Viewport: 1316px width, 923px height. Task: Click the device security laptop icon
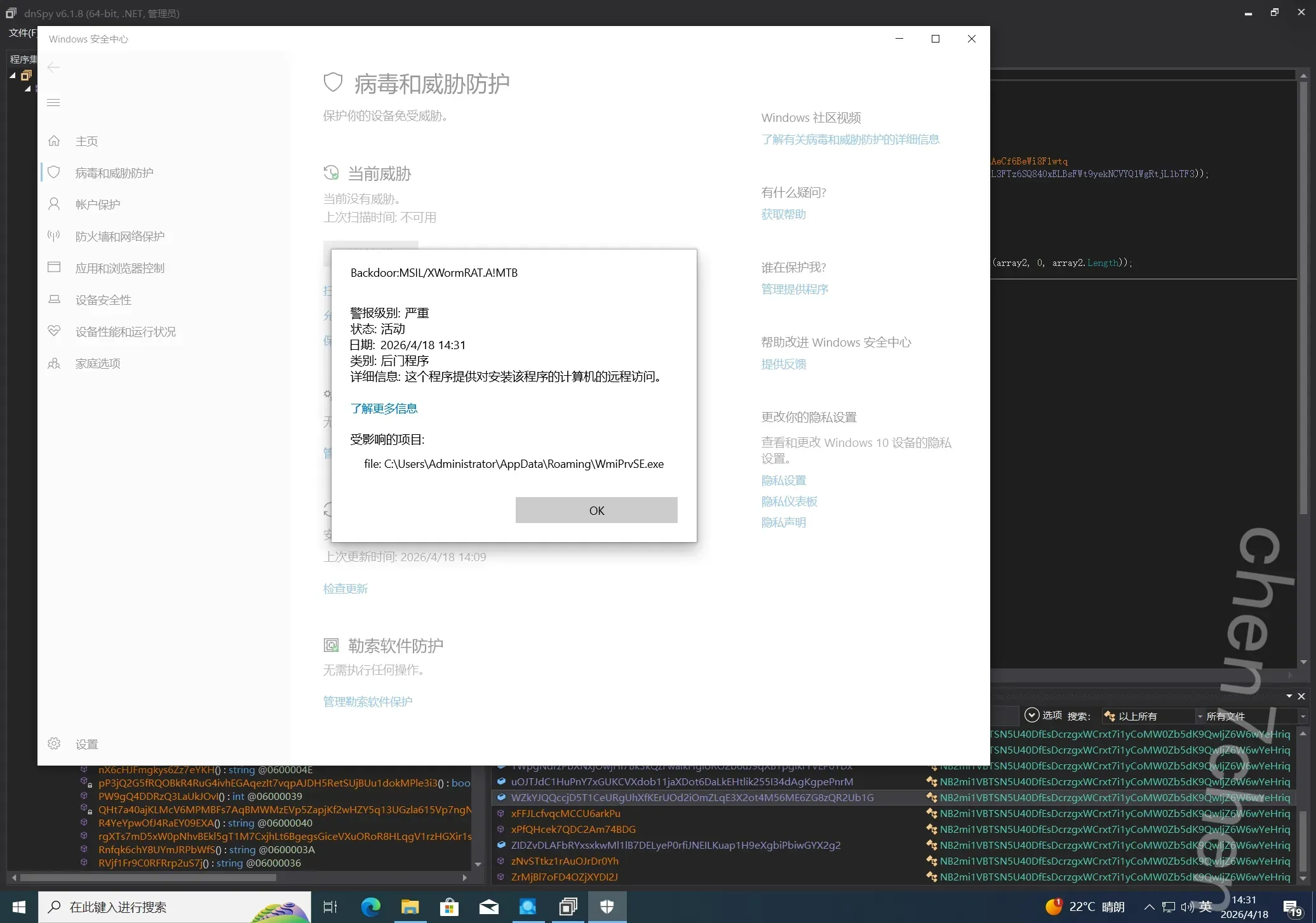click(54, 300)
